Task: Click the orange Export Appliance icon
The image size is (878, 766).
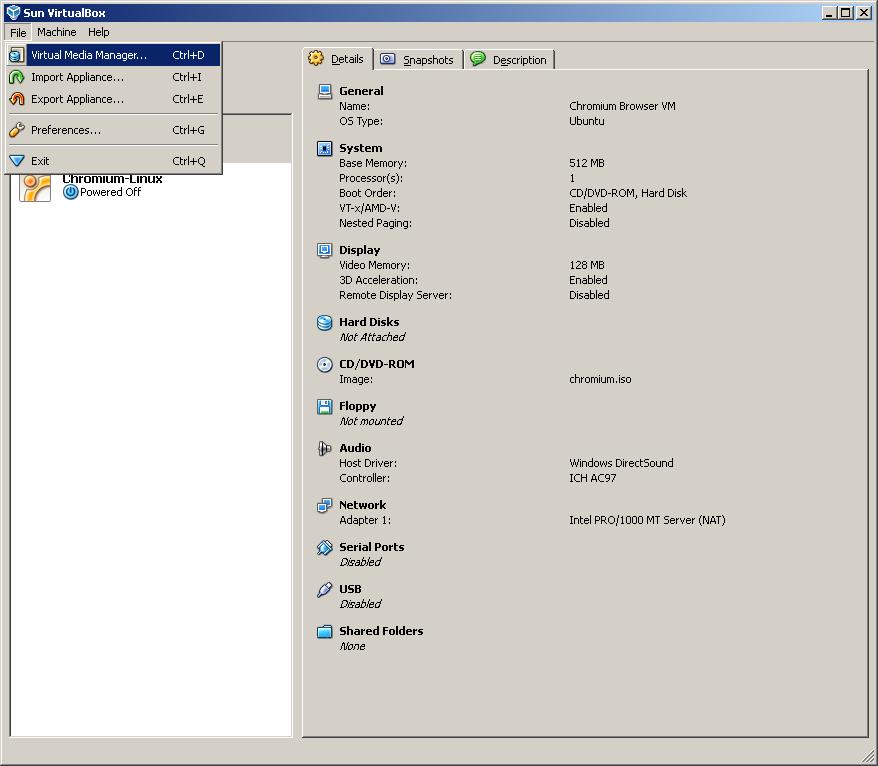Action: tap(17, 99)
